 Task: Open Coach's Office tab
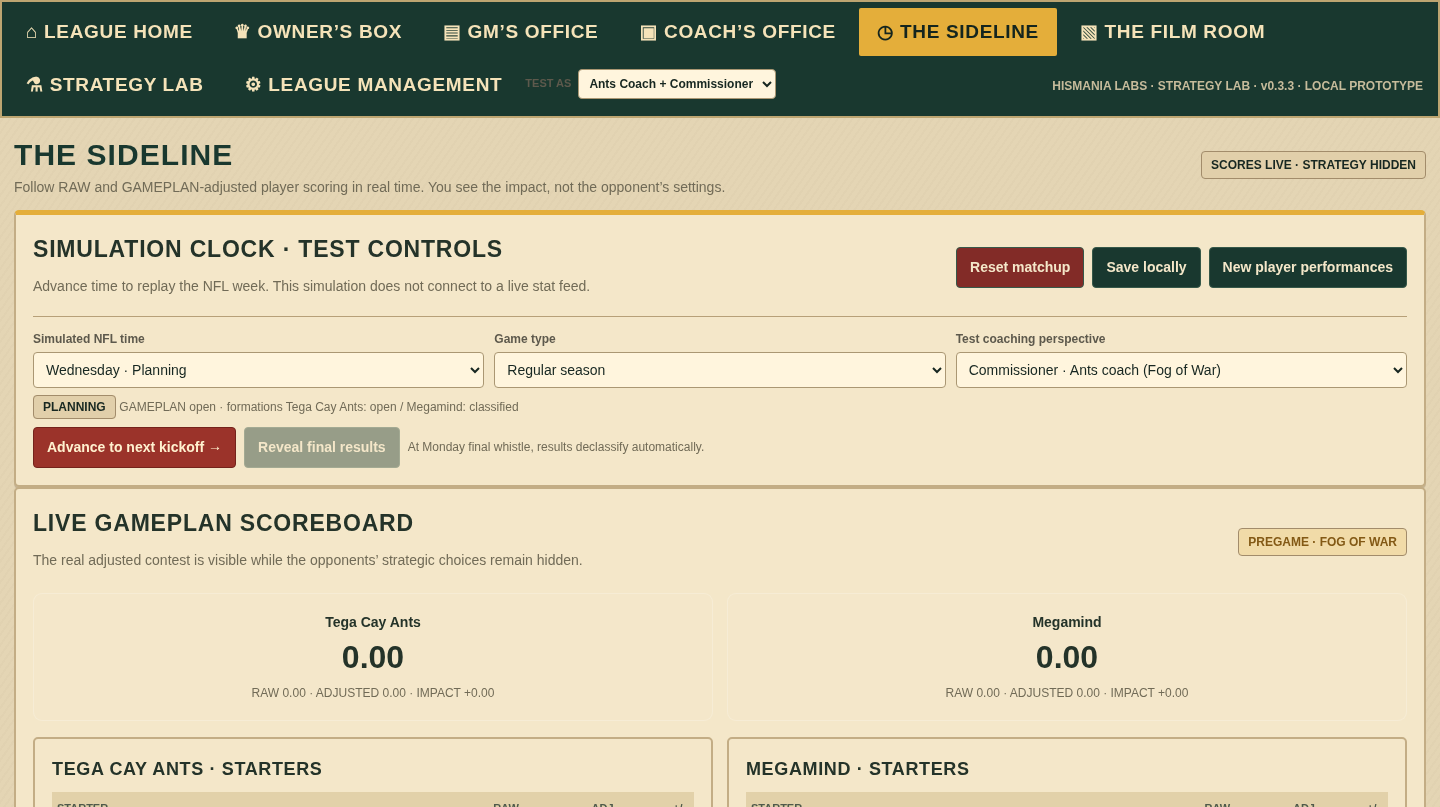[x=737, y=32]
